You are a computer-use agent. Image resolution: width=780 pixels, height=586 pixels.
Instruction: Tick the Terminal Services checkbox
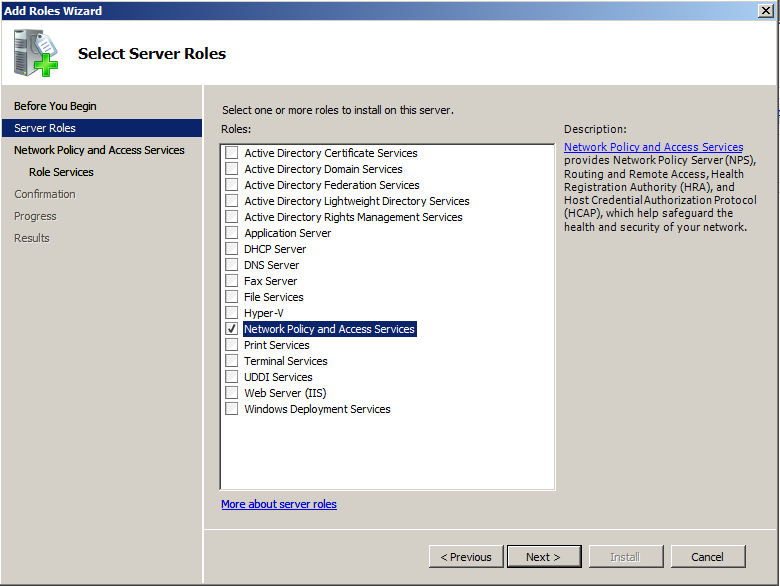tap(231, 361)
